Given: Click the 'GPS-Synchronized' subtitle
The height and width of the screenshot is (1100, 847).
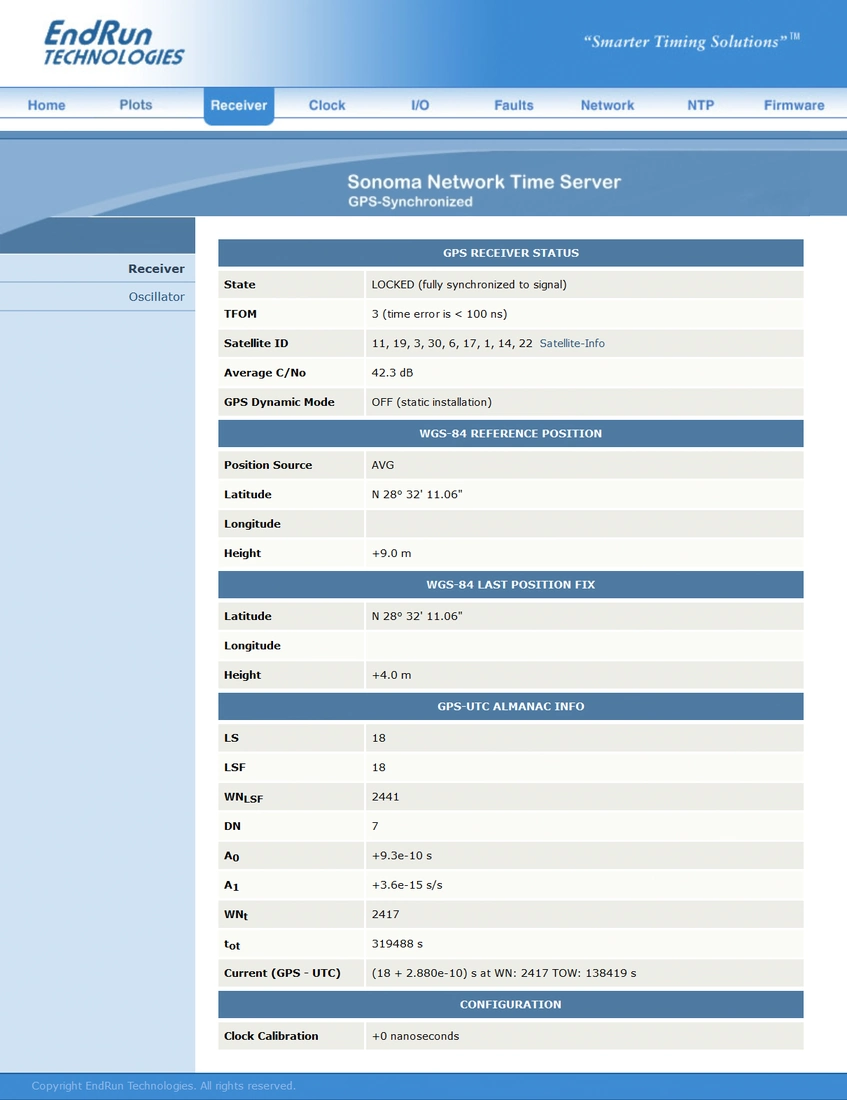Looking at the screenshot, I should [411, 202].
